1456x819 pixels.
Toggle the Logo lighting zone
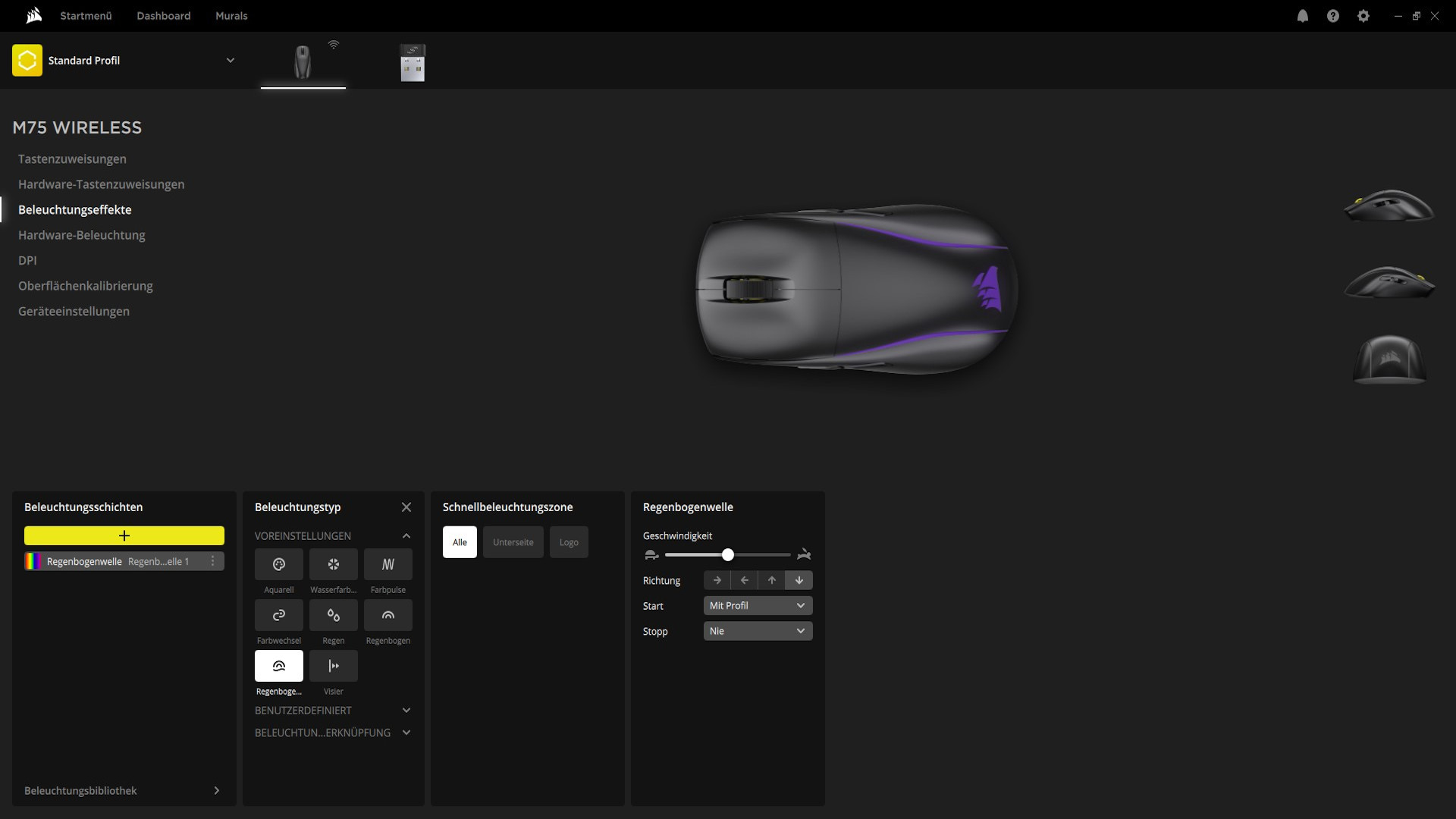click(569, 542)
